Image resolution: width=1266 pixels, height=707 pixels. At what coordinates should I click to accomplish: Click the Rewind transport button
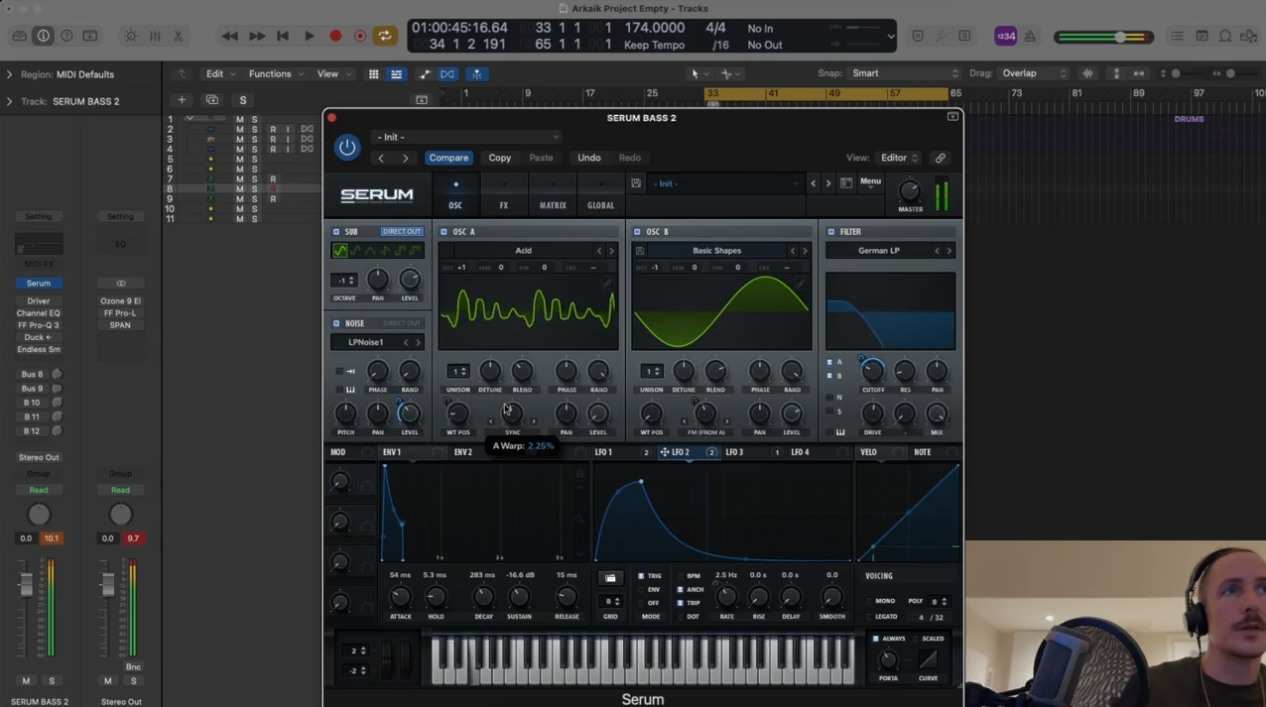[230, 36]
